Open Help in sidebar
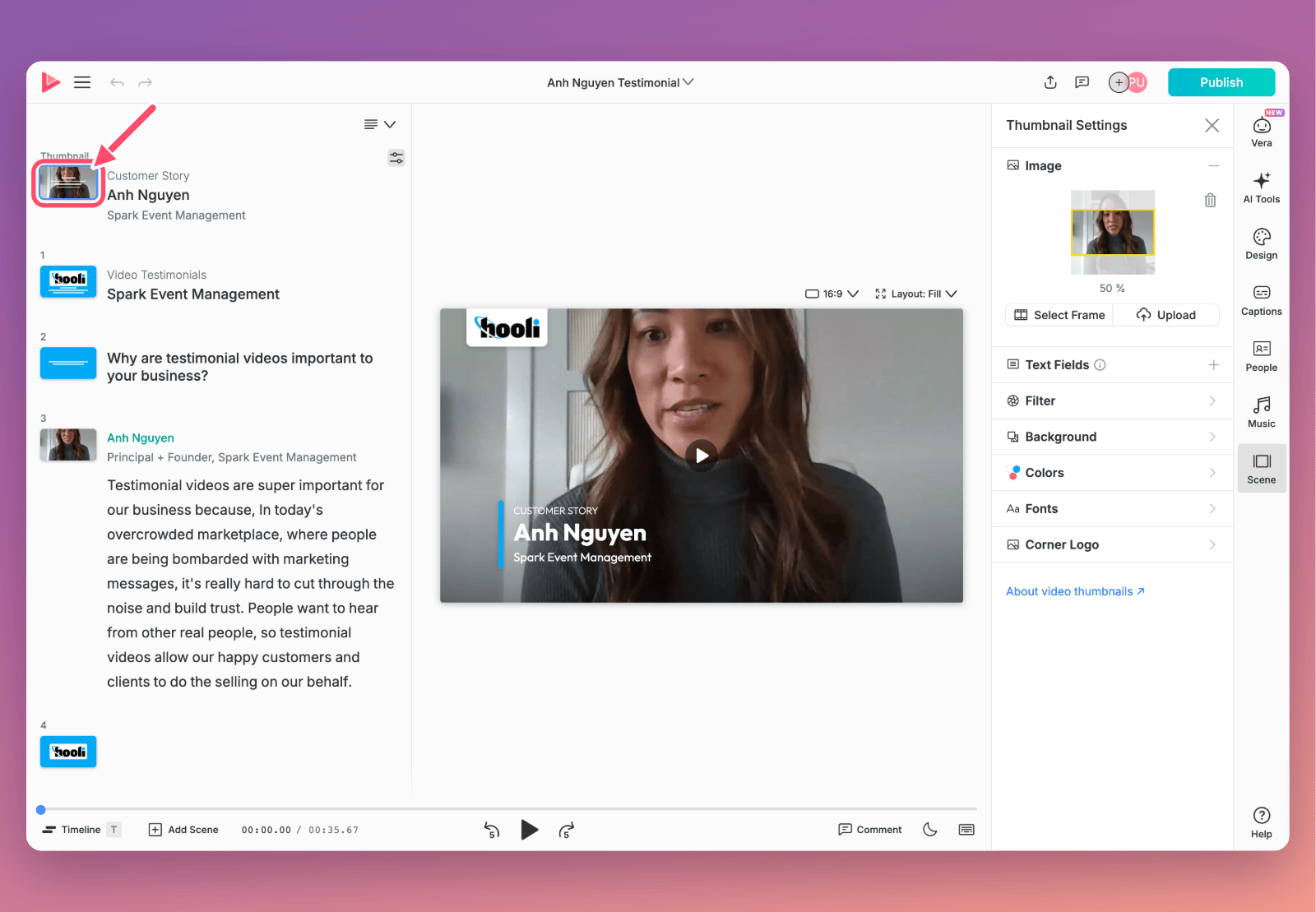 [x=1262, y=822]
